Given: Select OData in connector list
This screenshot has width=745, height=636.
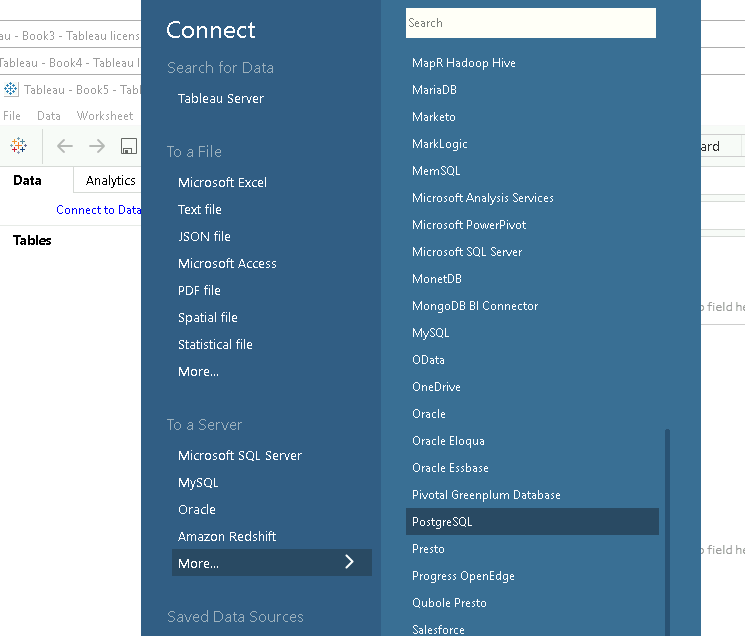Looking at the screenshot, I should pos(428,360).
